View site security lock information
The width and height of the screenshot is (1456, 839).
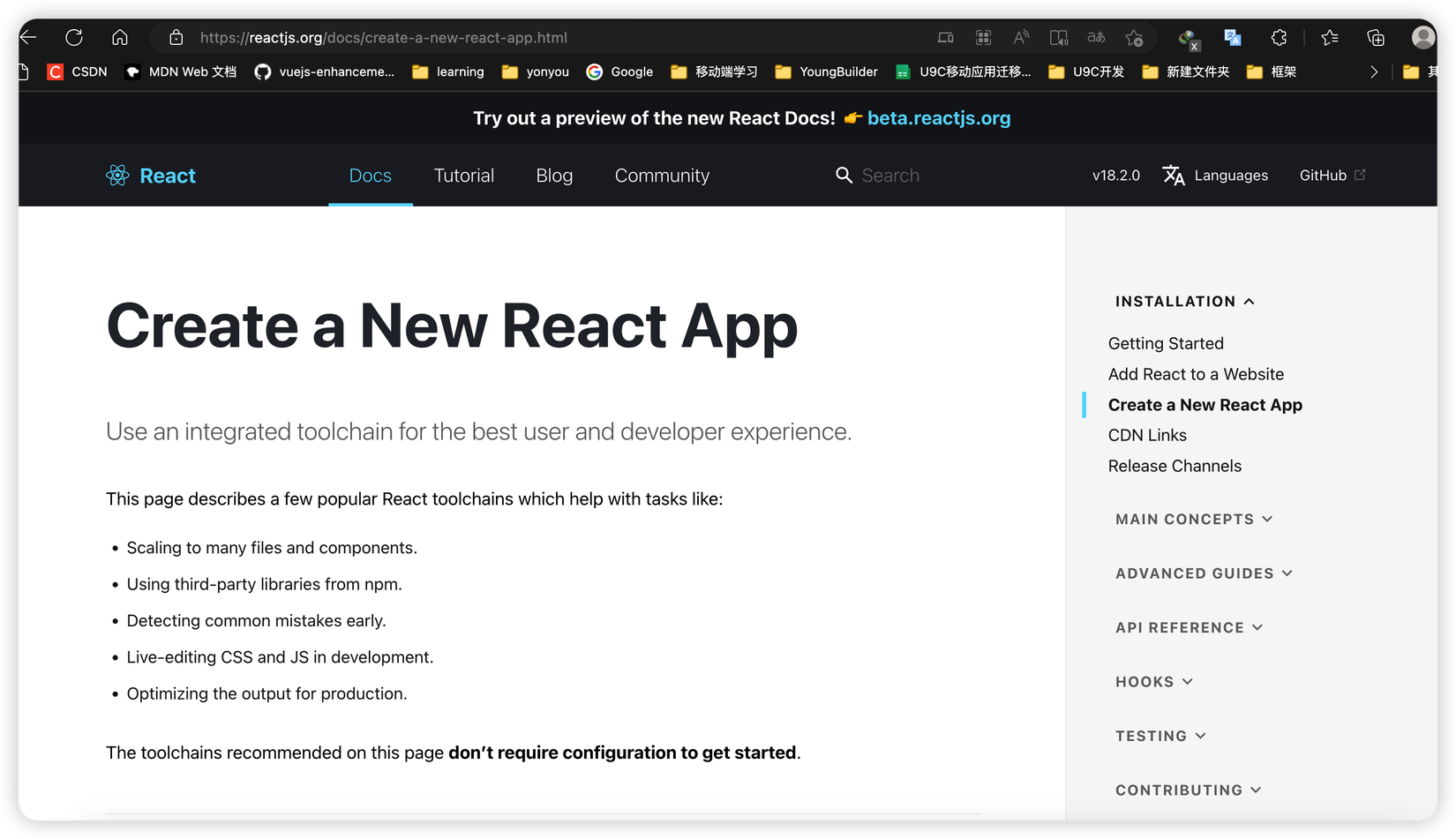[176, 37]
